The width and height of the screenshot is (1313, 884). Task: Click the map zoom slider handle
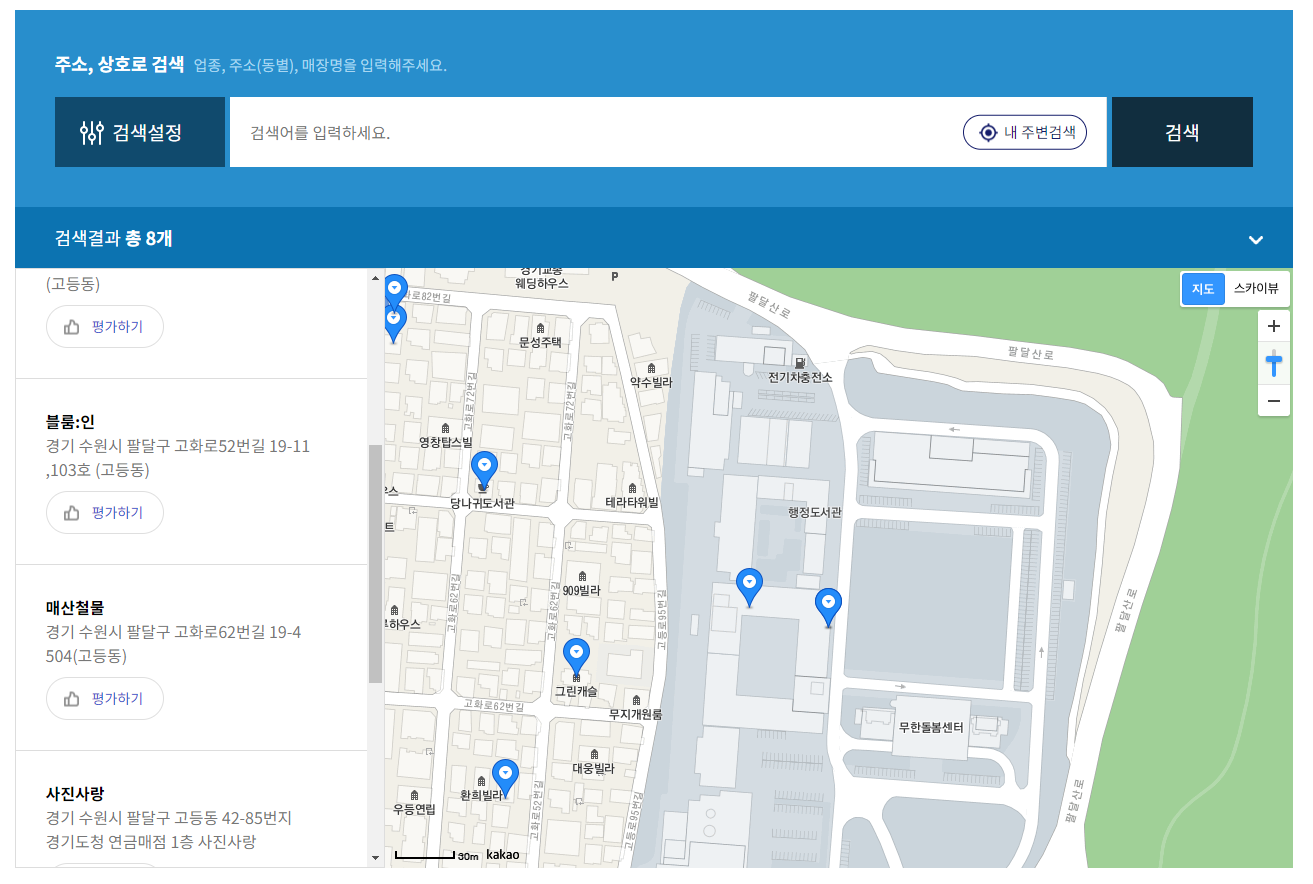(1274, 363)
